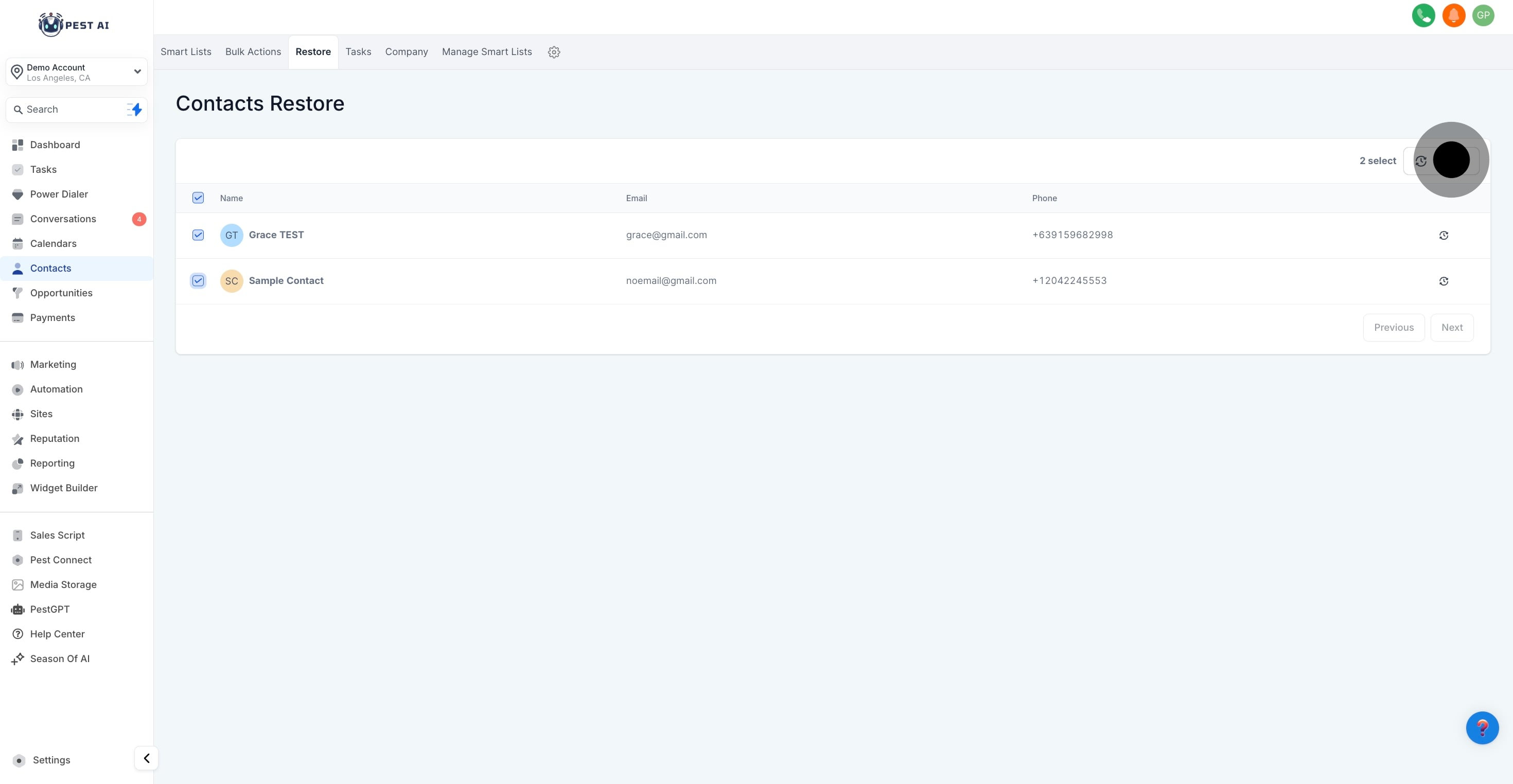Collapse the sidebar with the chevron arrow

coord(146,758)
